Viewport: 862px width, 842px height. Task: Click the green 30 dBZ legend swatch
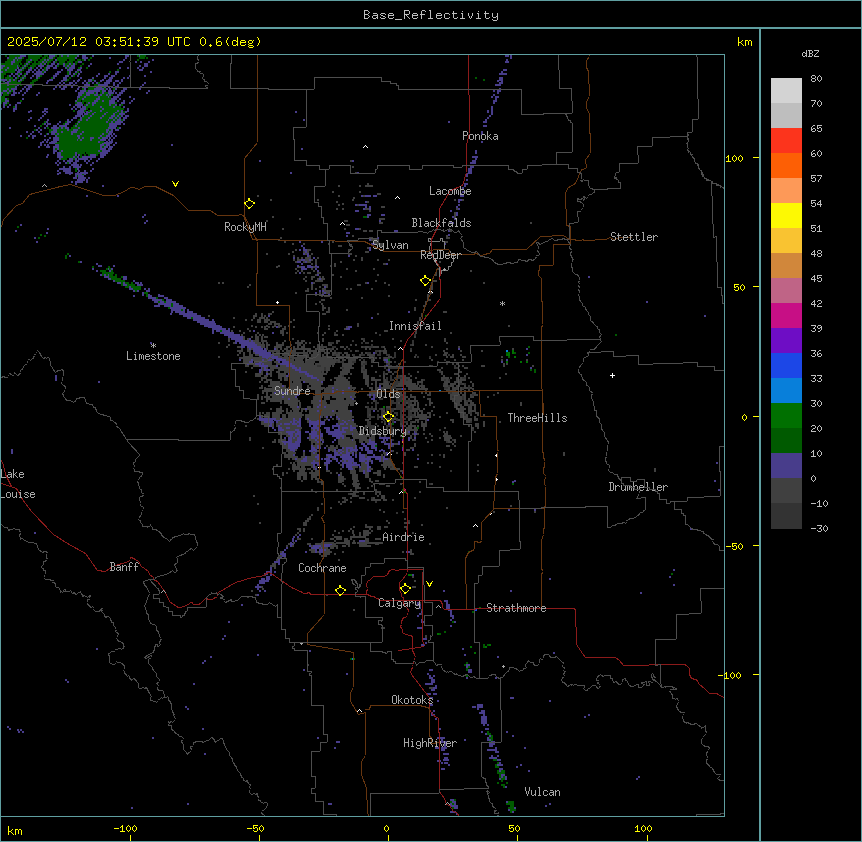[x=786, y=416]
